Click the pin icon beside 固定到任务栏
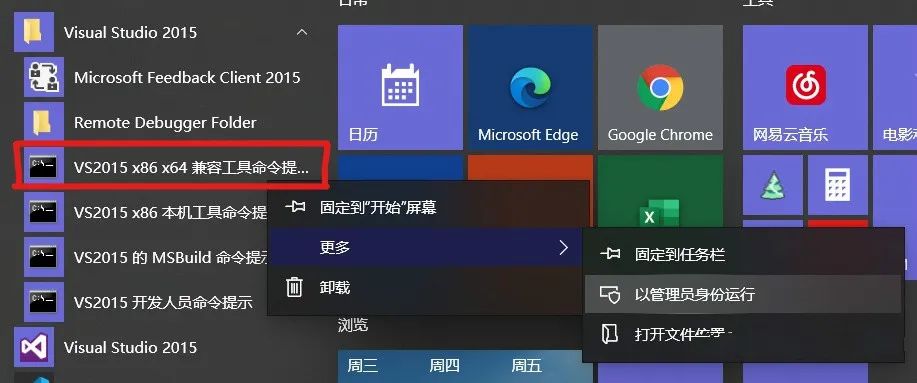 [611, 254]
